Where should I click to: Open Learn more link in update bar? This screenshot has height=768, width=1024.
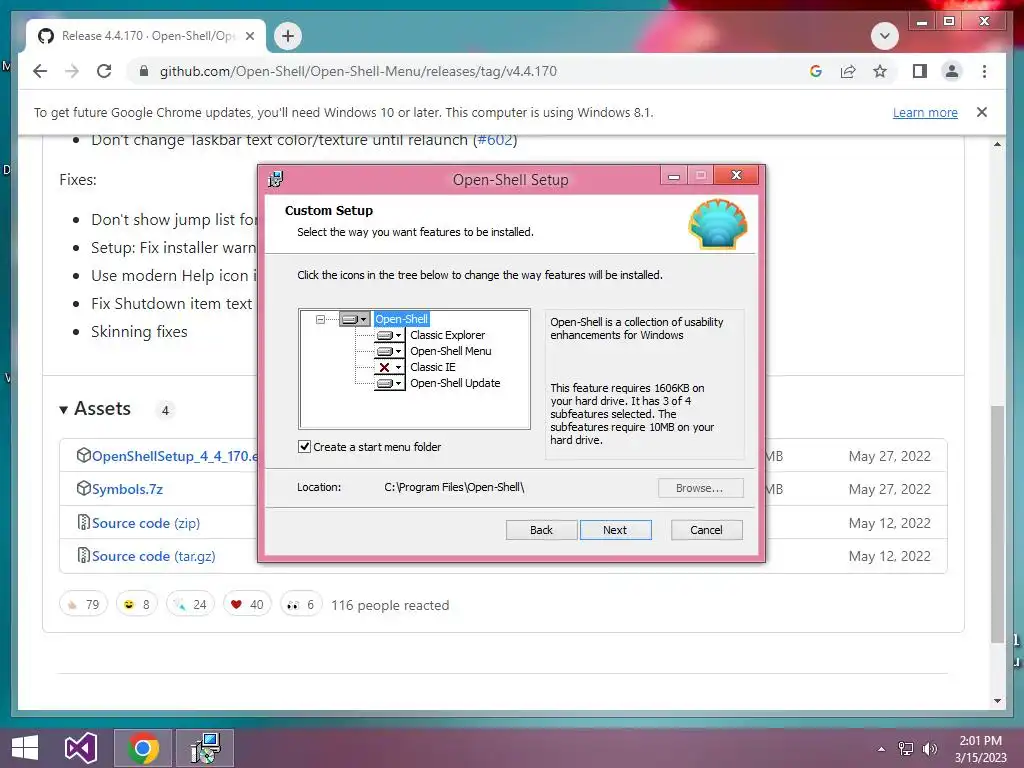925,112
